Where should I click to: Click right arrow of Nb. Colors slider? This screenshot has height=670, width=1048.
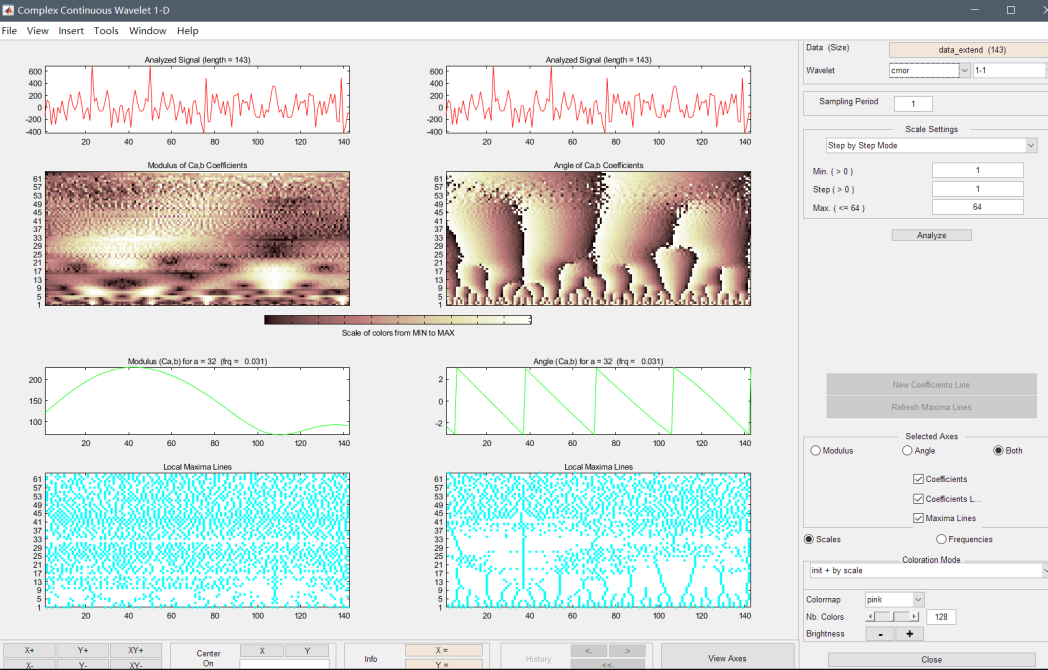[x=916, y=617]
